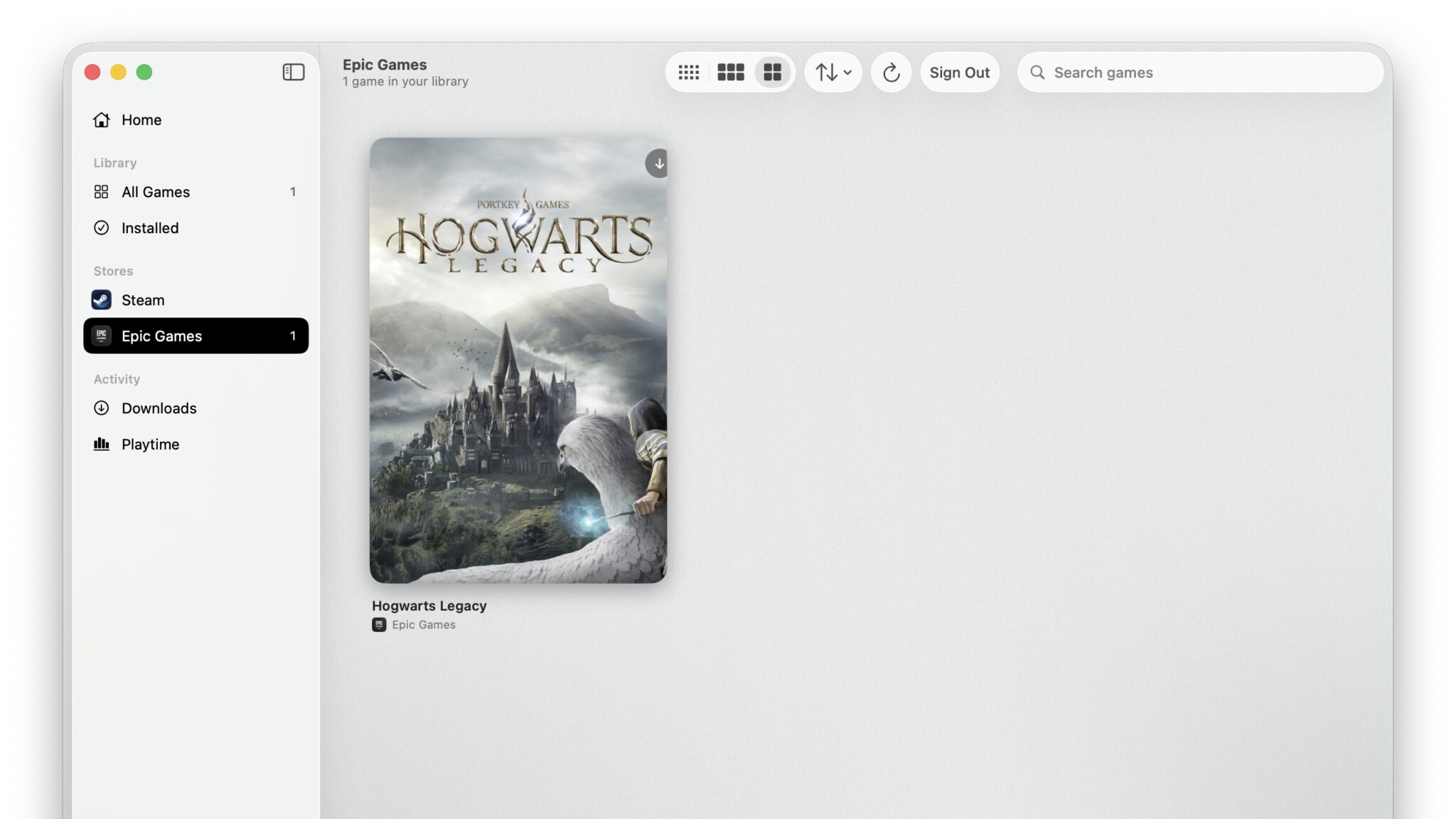Switch to small grid view
This screenshot has height=819, width=1456.
(x=689, y=73)
